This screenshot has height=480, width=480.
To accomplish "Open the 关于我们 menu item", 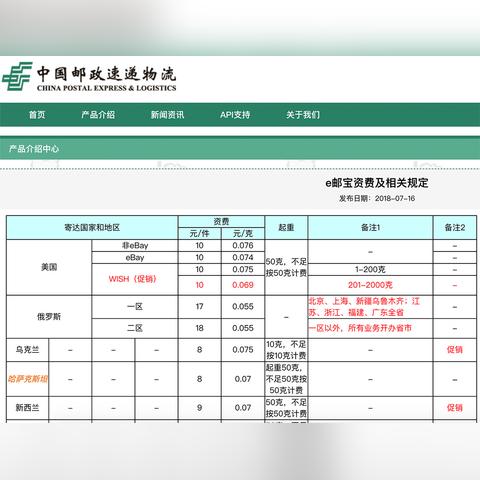I will click(303, 115).
